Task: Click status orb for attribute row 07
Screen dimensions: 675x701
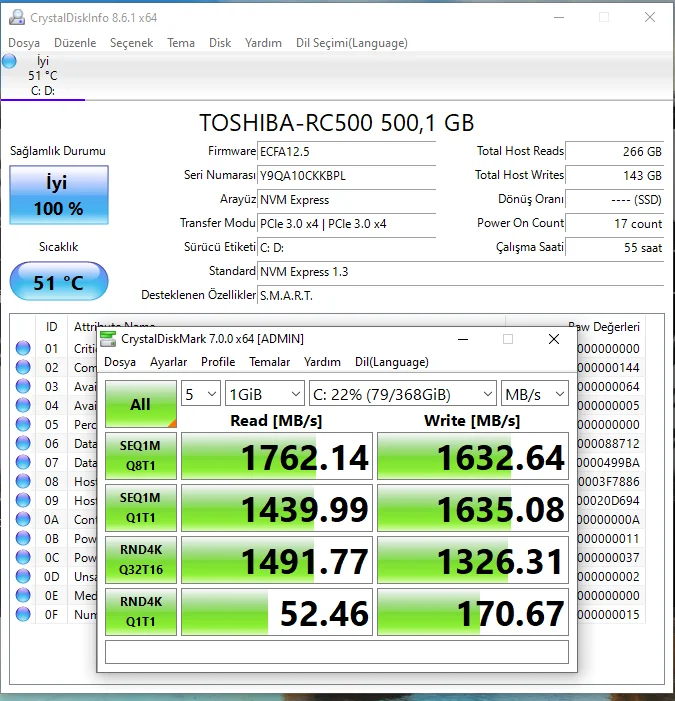Action: point(23,462)
